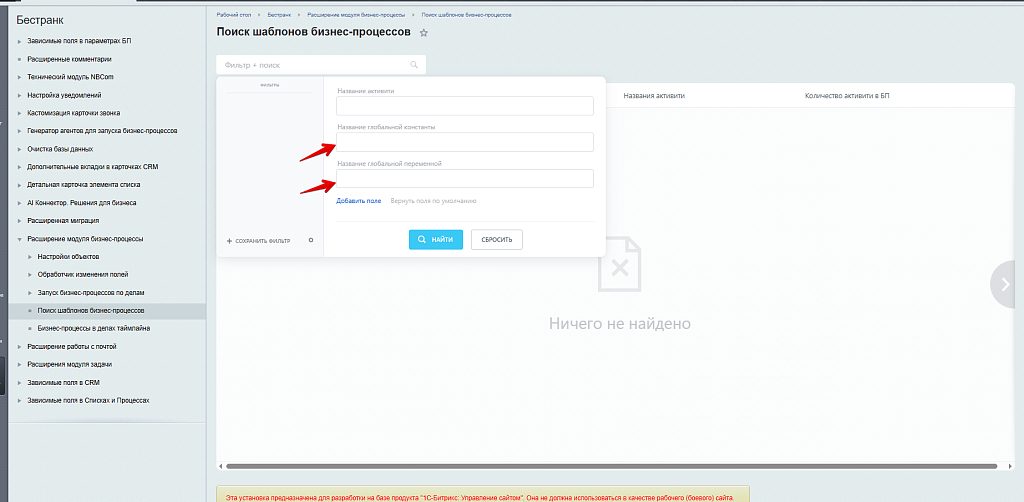
Task: Open filter settings gear beside Сохранить фильтр
Action: pyautogui.click(x=311, y=240)
